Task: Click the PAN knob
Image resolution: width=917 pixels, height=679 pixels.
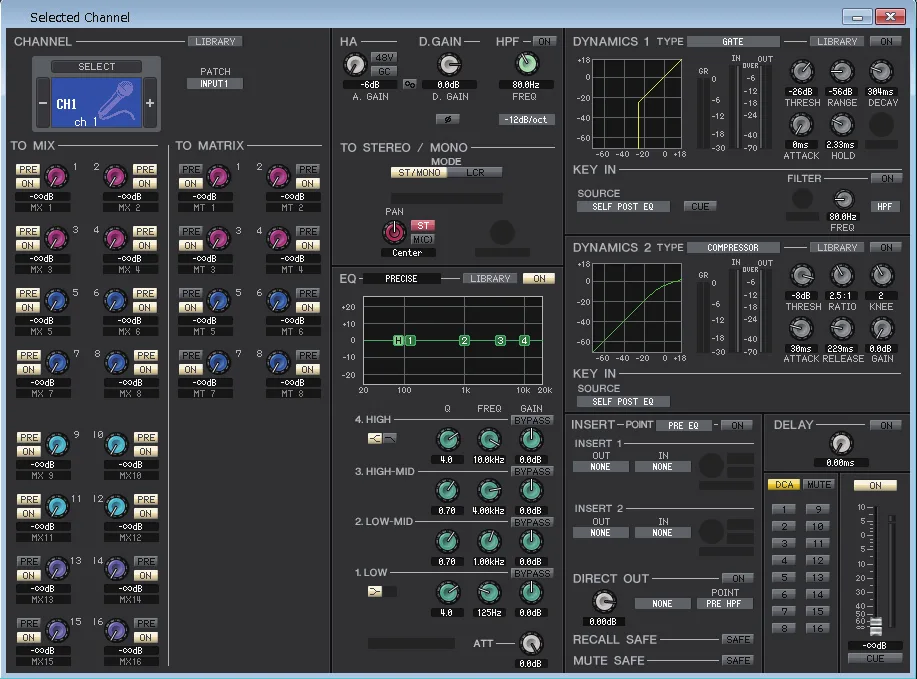Action: tap(394, 232)
